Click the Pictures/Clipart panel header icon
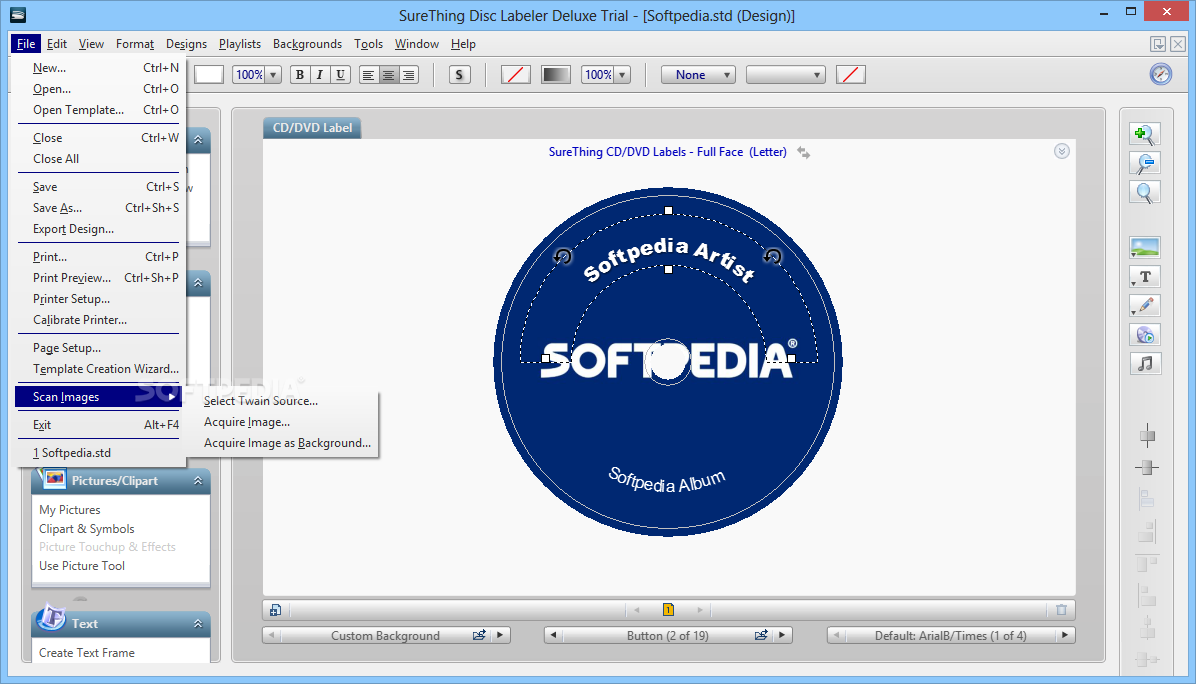 [55, 480]
